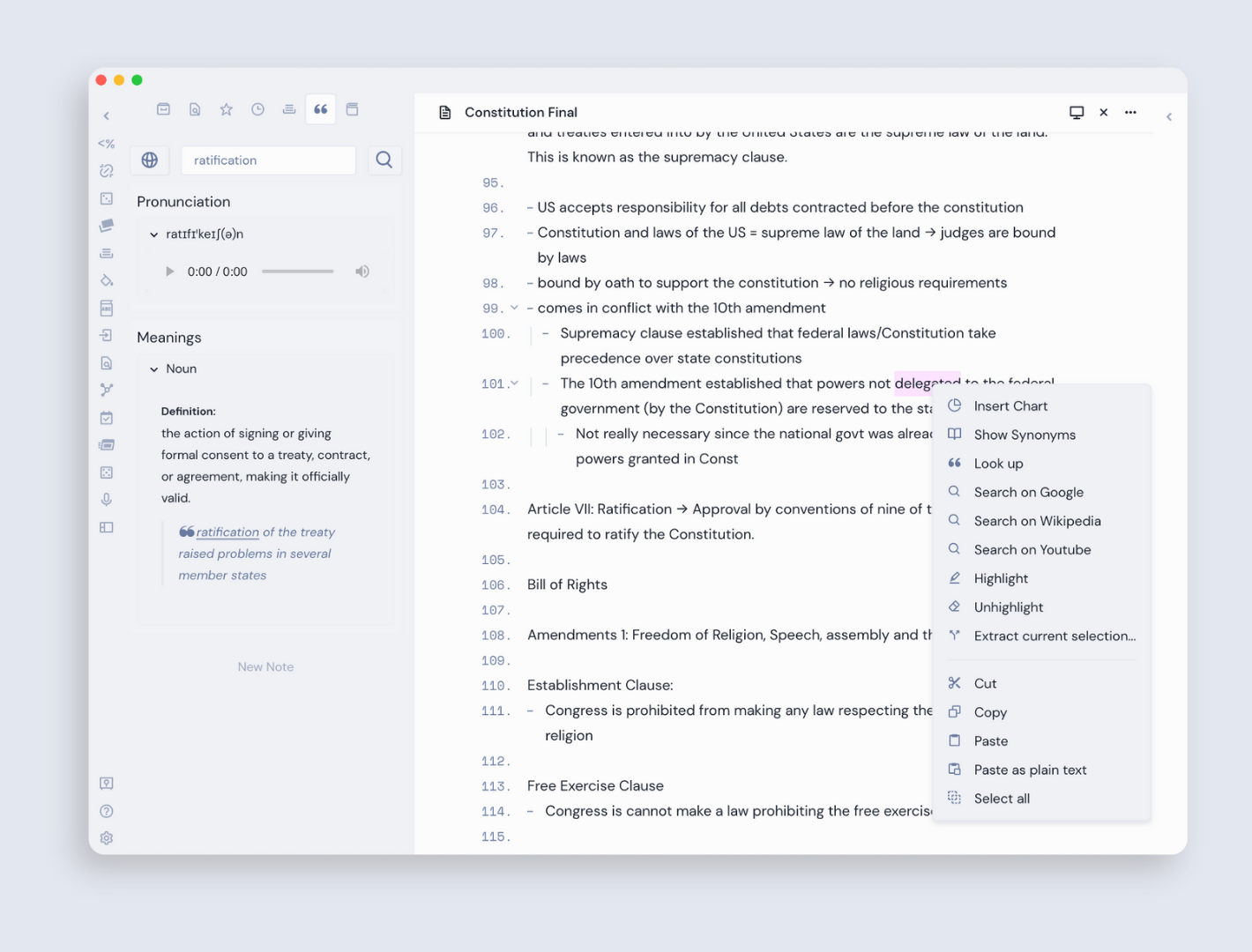Click the presentation mode monitor icon

point(1077,113)
